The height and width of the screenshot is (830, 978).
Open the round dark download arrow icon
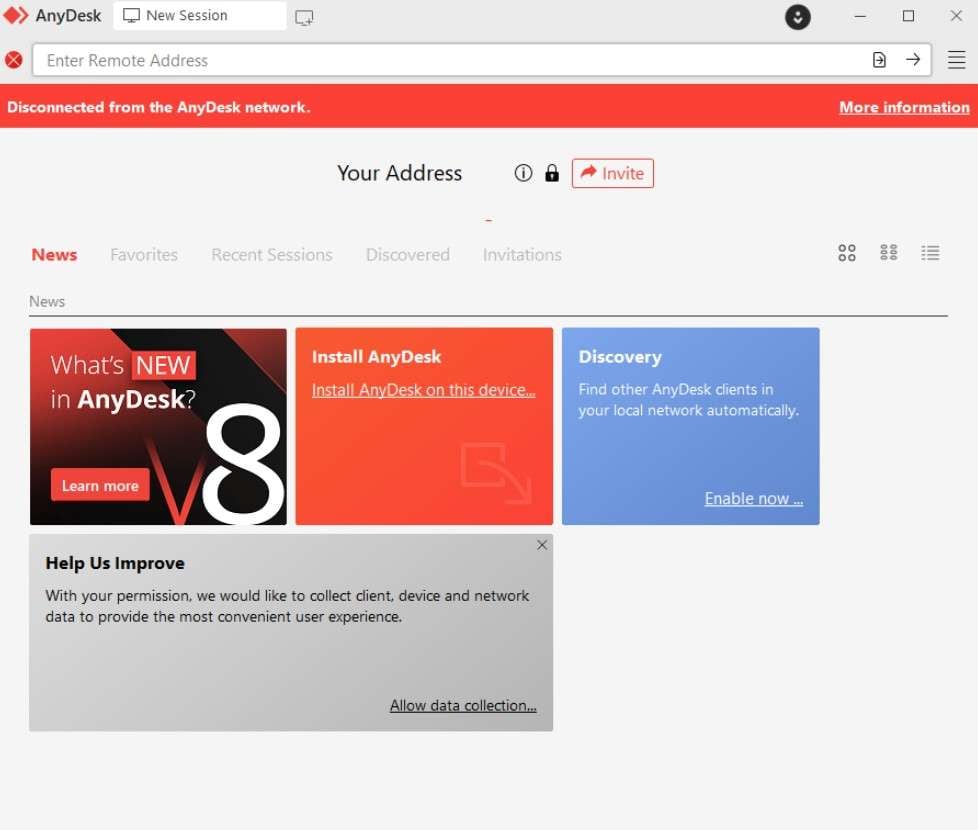point(797,17)
